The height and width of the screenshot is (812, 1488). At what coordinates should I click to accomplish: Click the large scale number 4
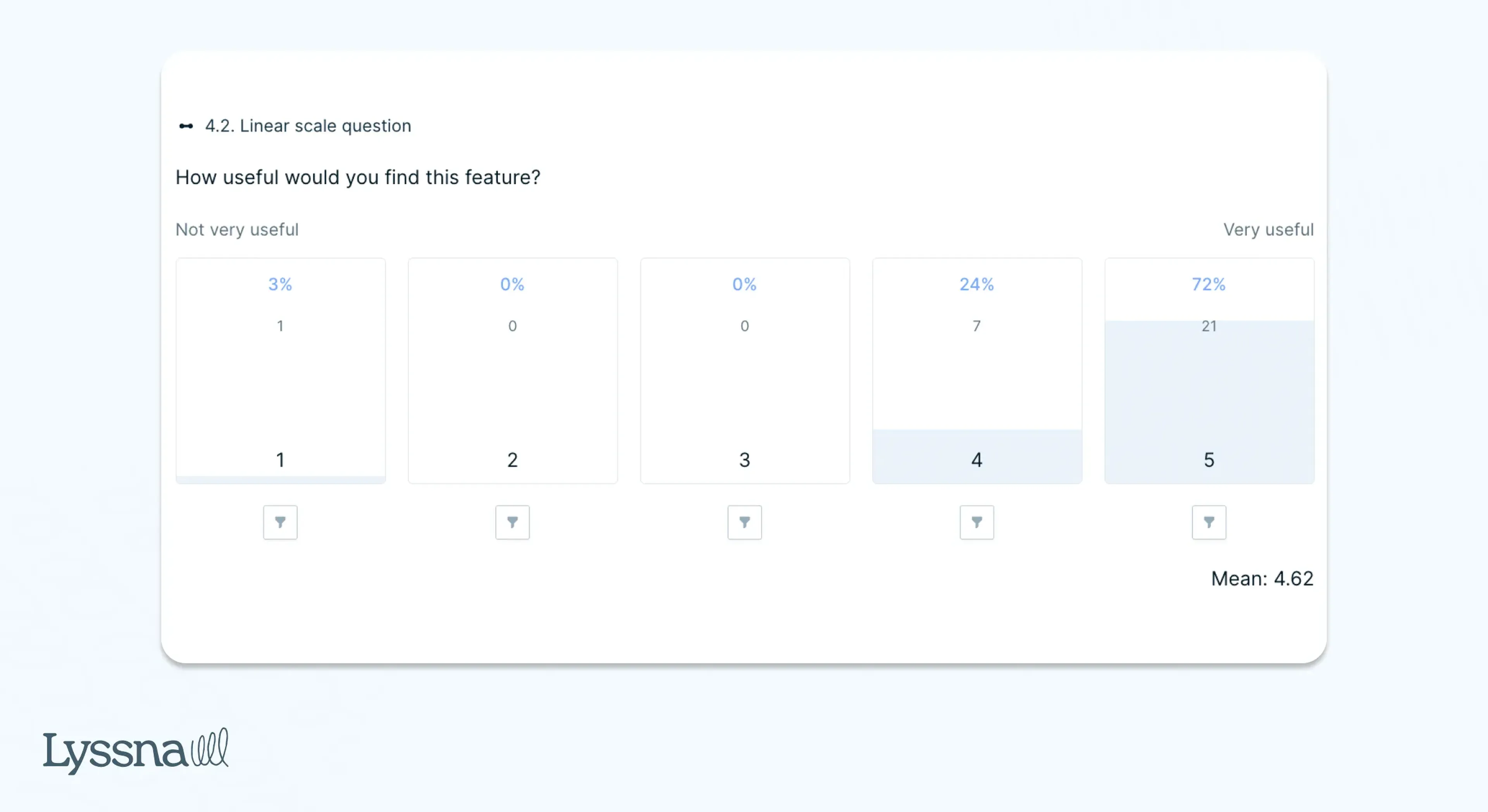[x=977, y=460]
